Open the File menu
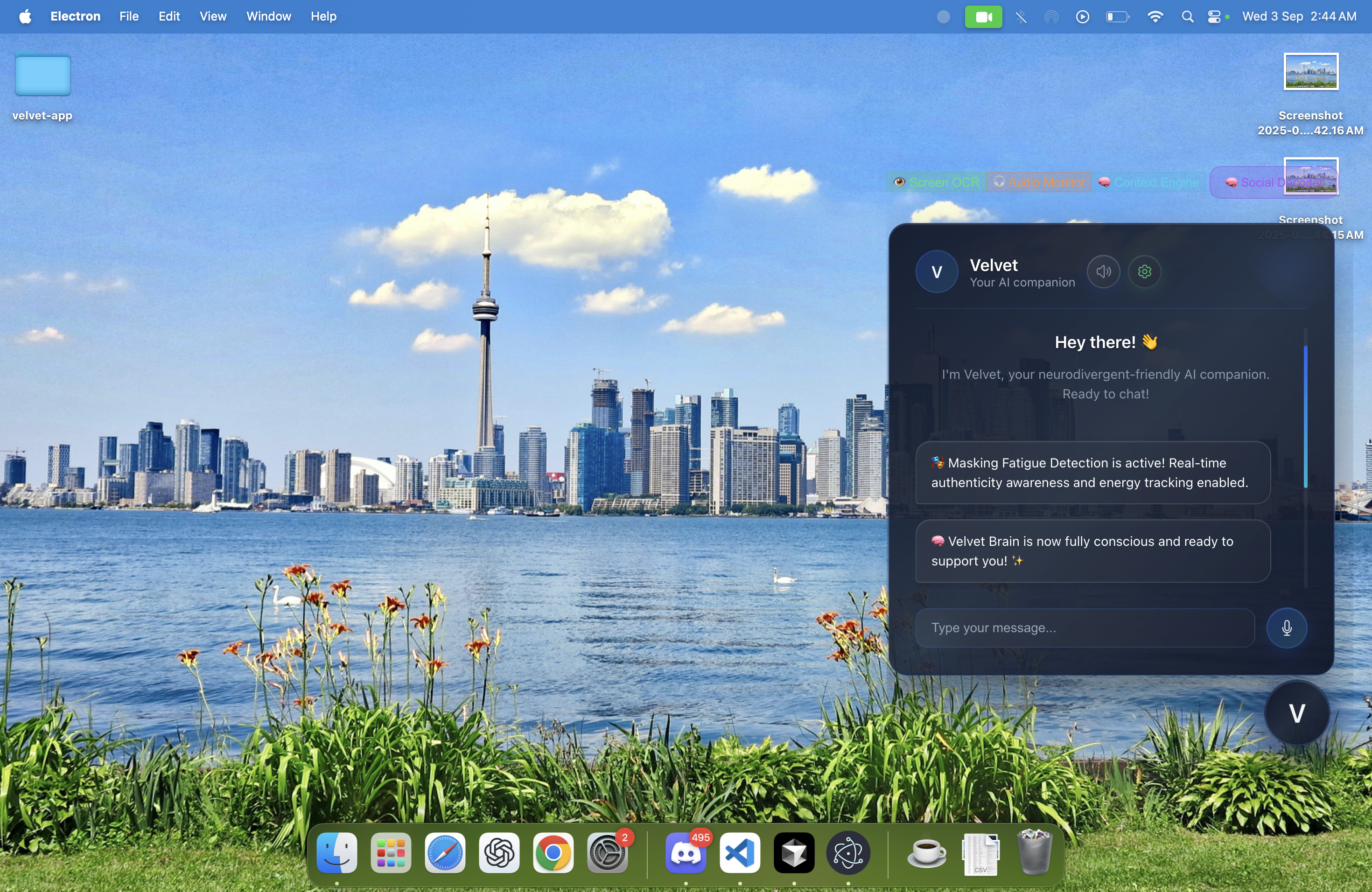The height and width of the screenshot is (892, 1372). pyautogui.click(x=128, y=17)
